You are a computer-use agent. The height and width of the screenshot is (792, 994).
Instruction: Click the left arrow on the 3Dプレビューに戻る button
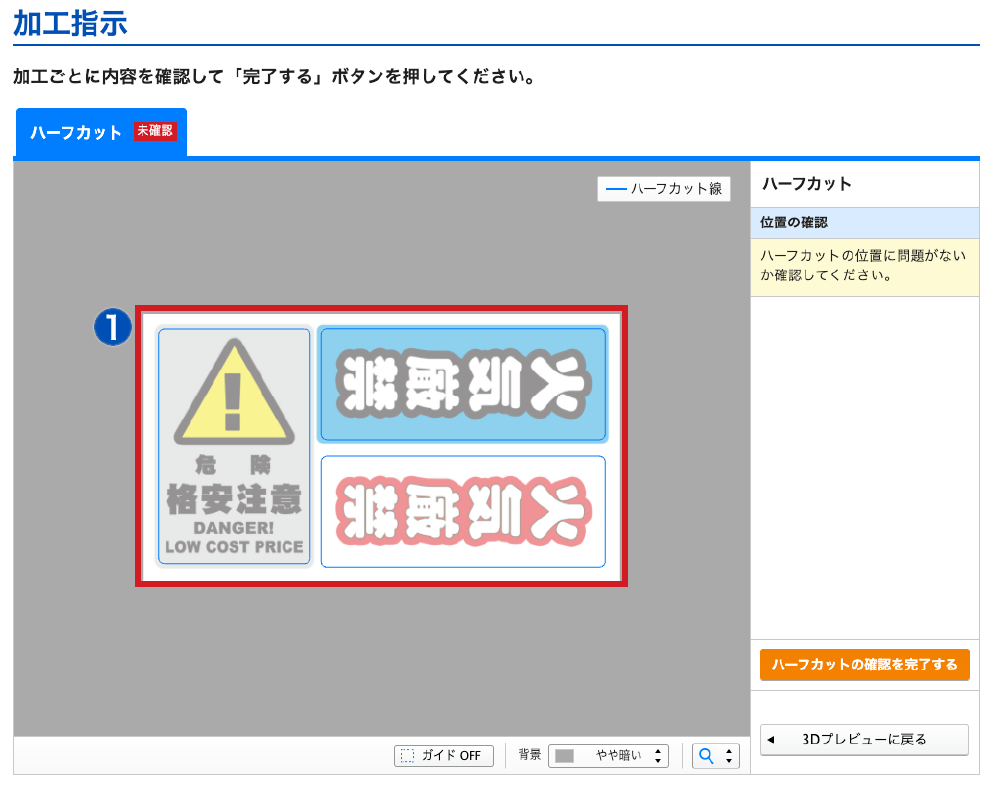click(771, 740)
